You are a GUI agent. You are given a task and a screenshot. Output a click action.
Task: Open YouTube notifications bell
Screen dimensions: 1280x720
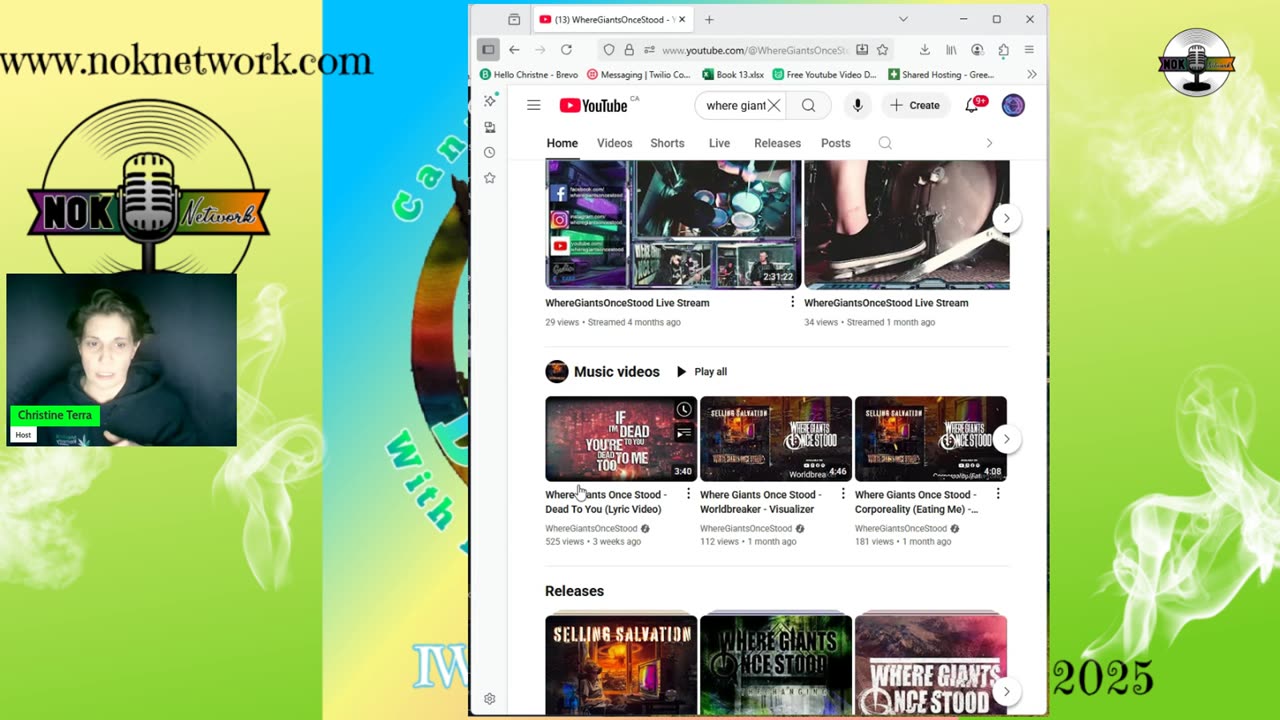972,105
